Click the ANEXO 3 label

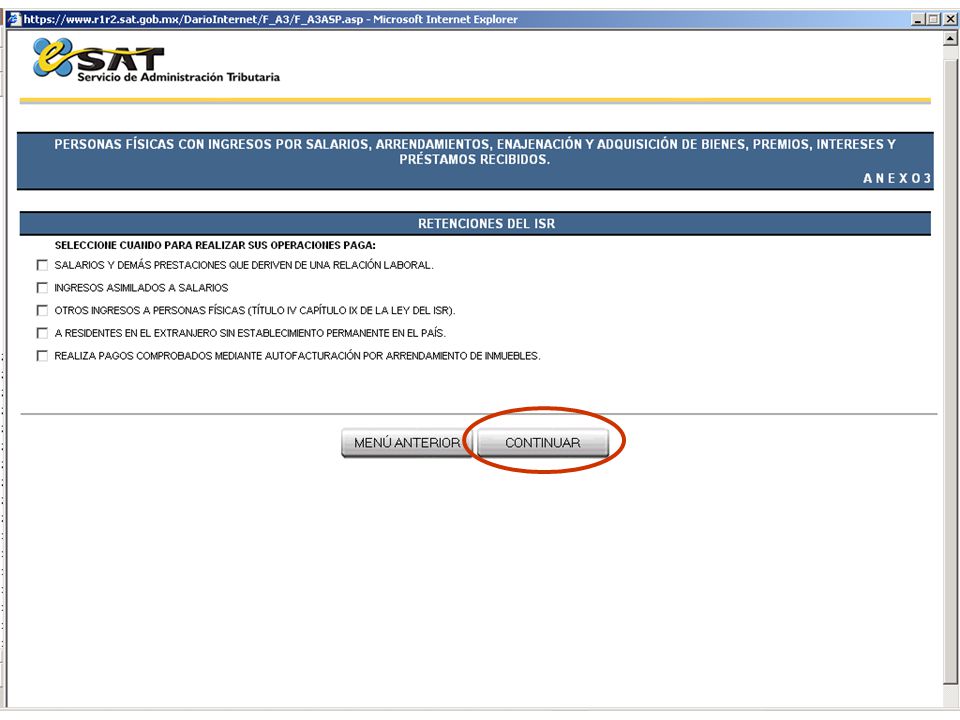[897, 178]
